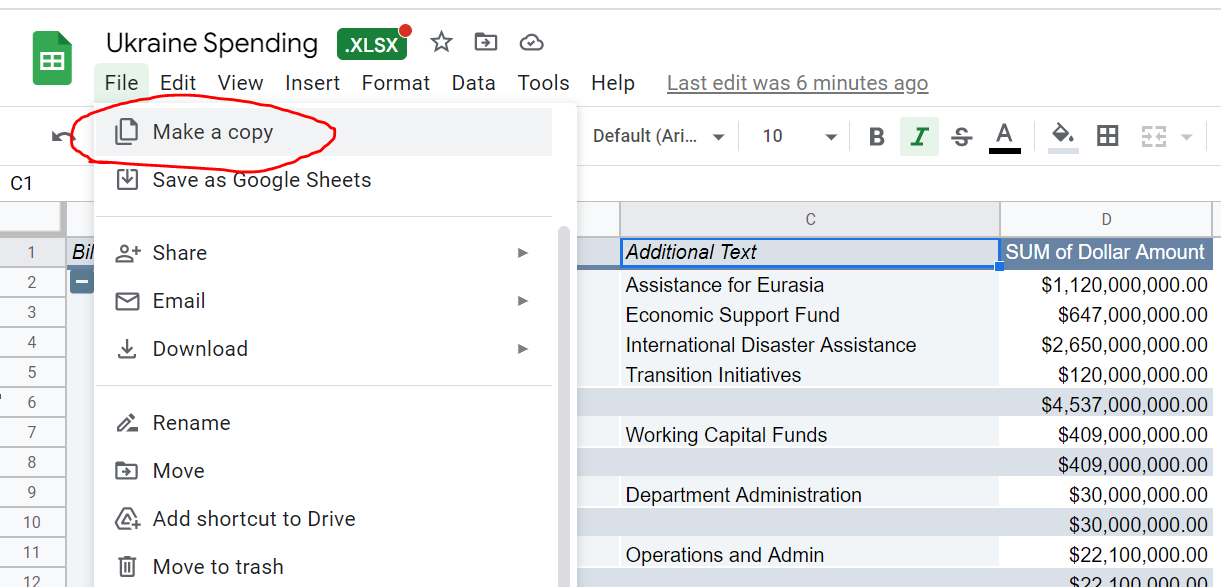Open the Tools menu
The width and height of the screenshot is (1221, 587).
543,83
